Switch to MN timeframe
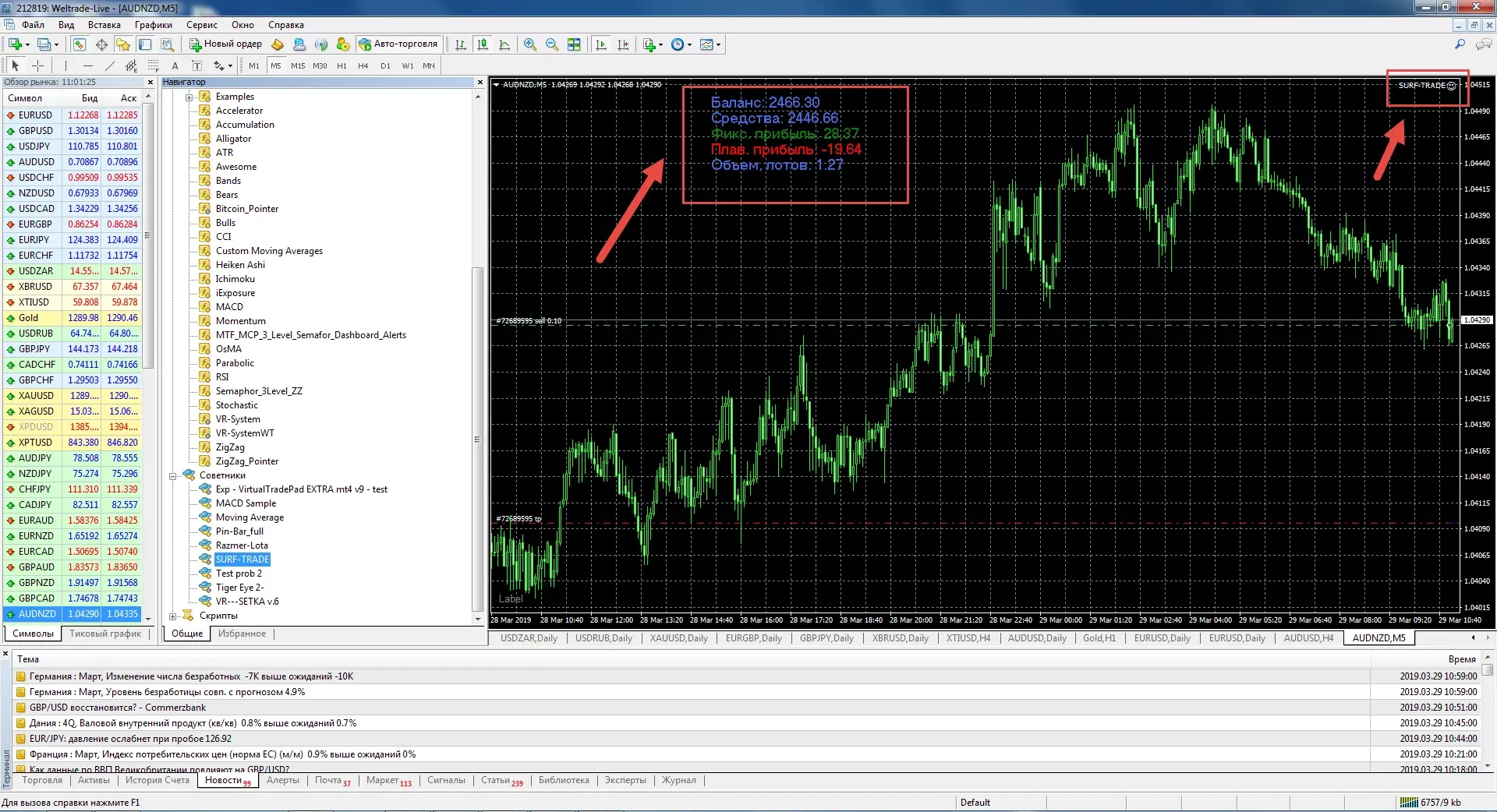 pos(429,65)
